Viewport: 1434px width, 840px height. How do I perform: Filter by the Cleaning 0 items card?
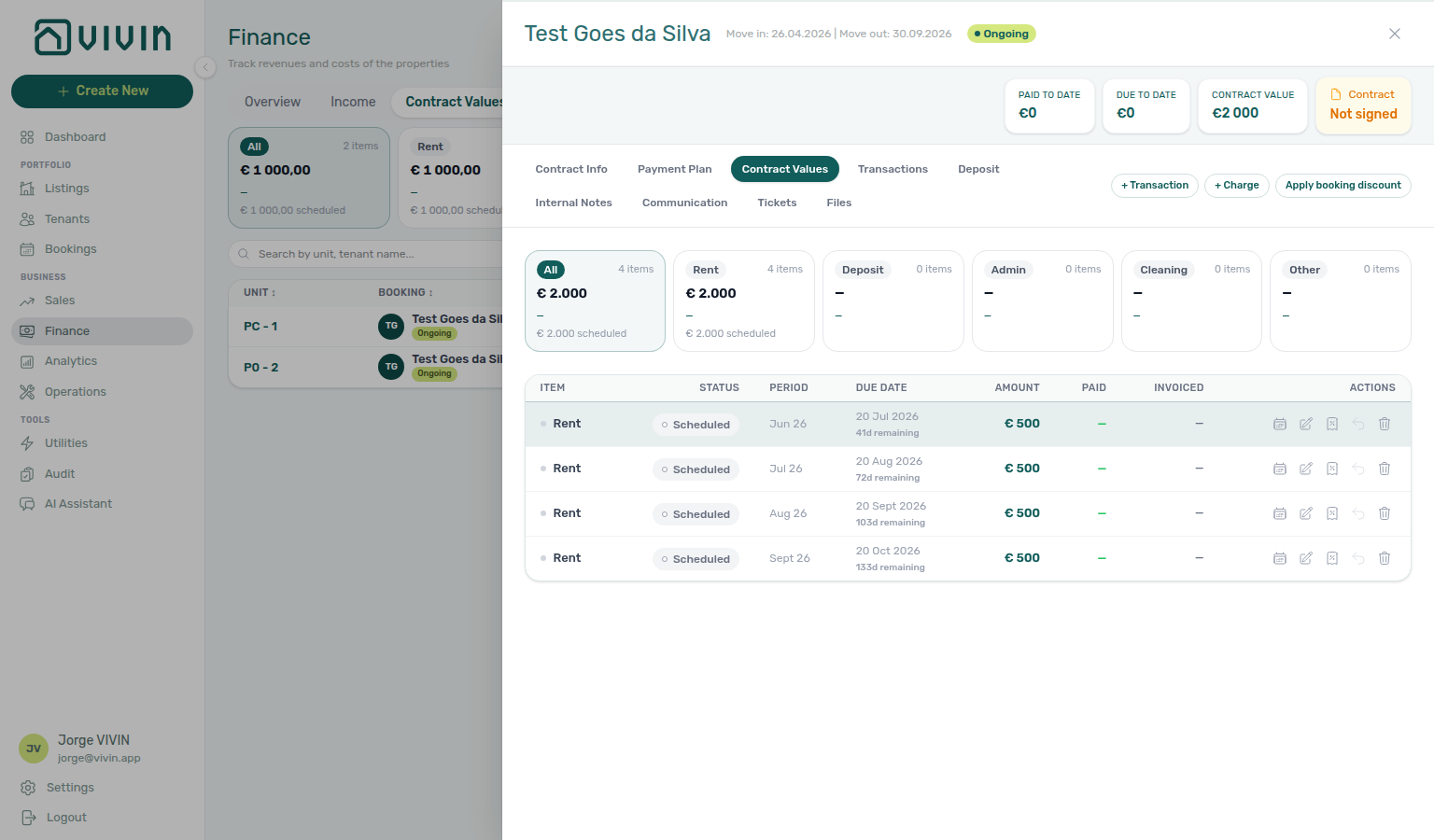click(x=1191, y=301)
